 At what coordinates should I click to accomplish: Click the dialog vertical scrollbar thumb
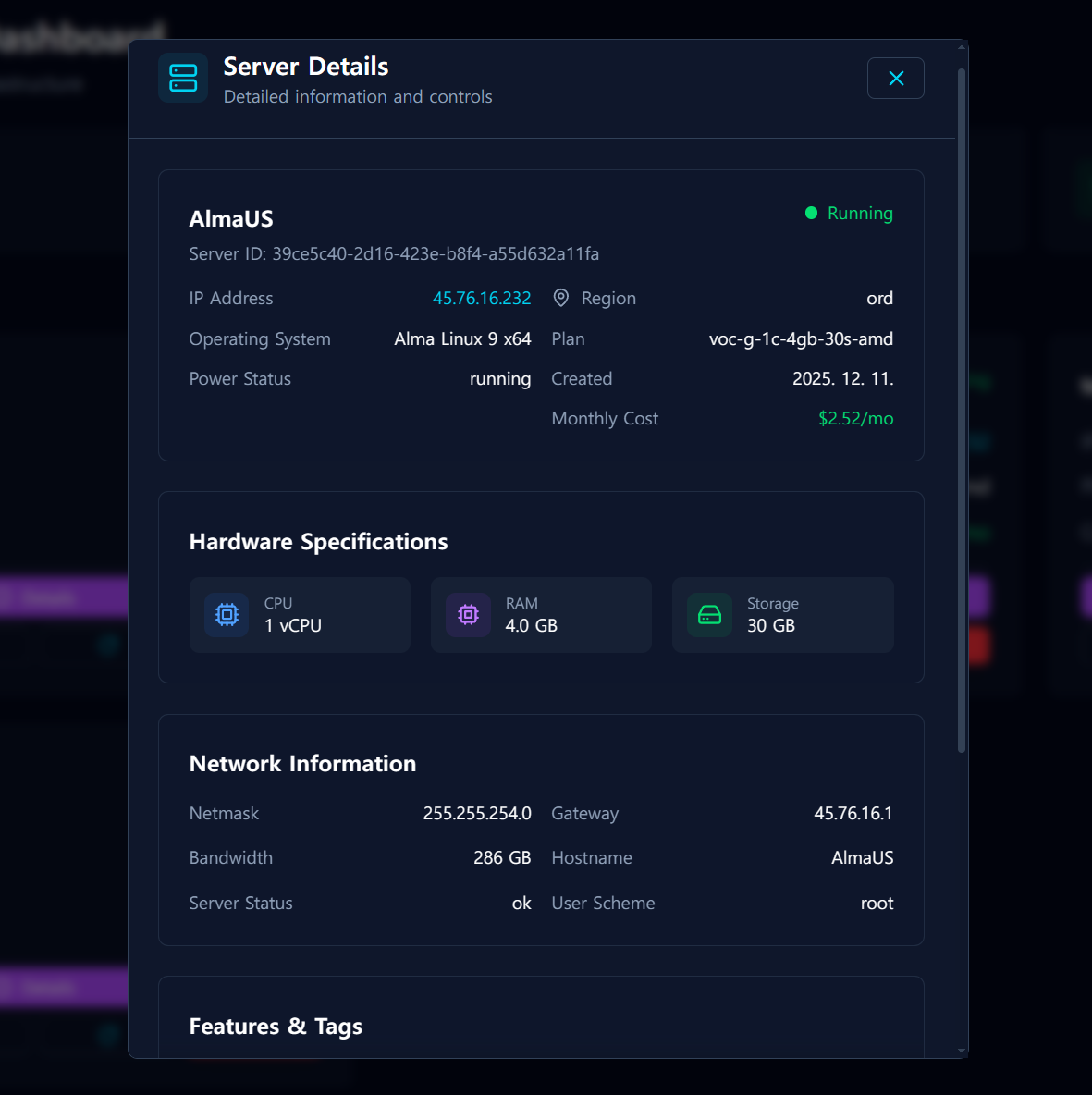tap(962, 411)
